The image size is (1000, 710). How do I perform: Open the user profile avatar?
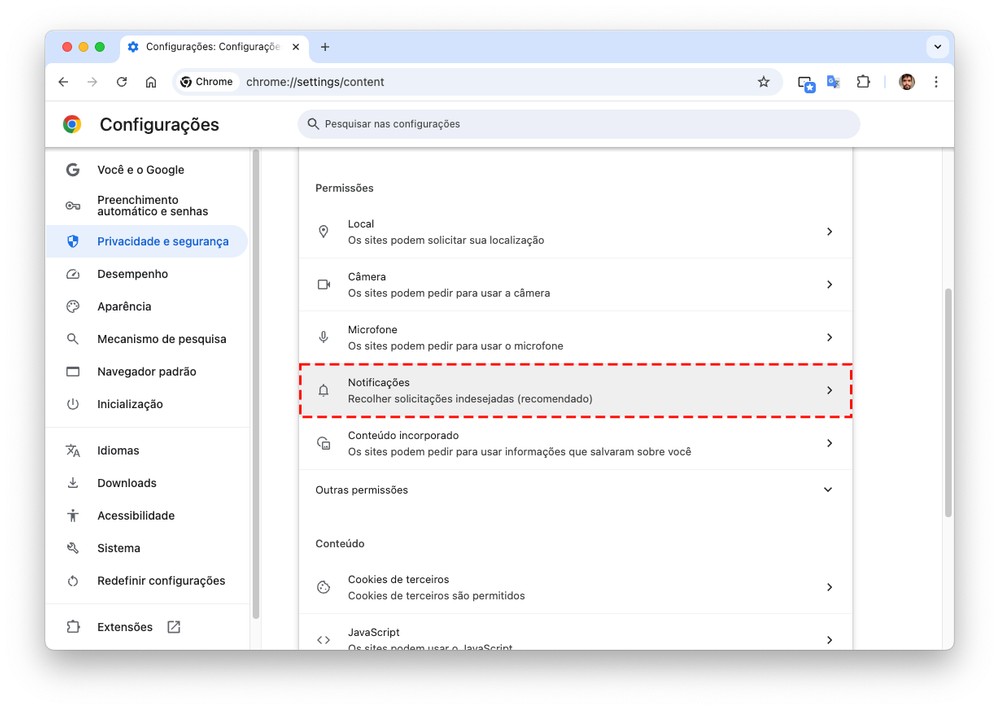[906, 82]
